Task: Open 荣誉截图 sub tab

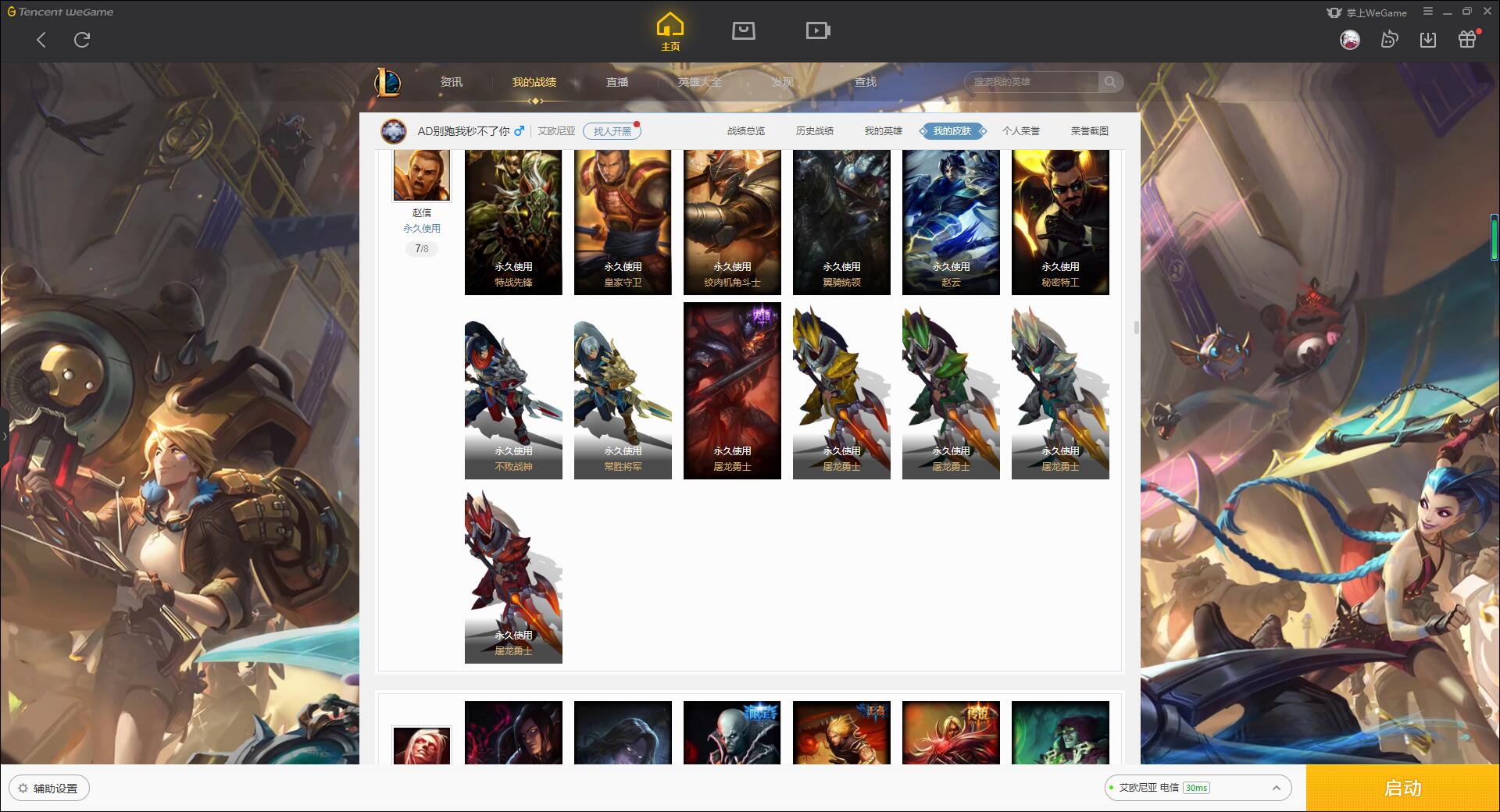Action: click(x=1090, y=131)
